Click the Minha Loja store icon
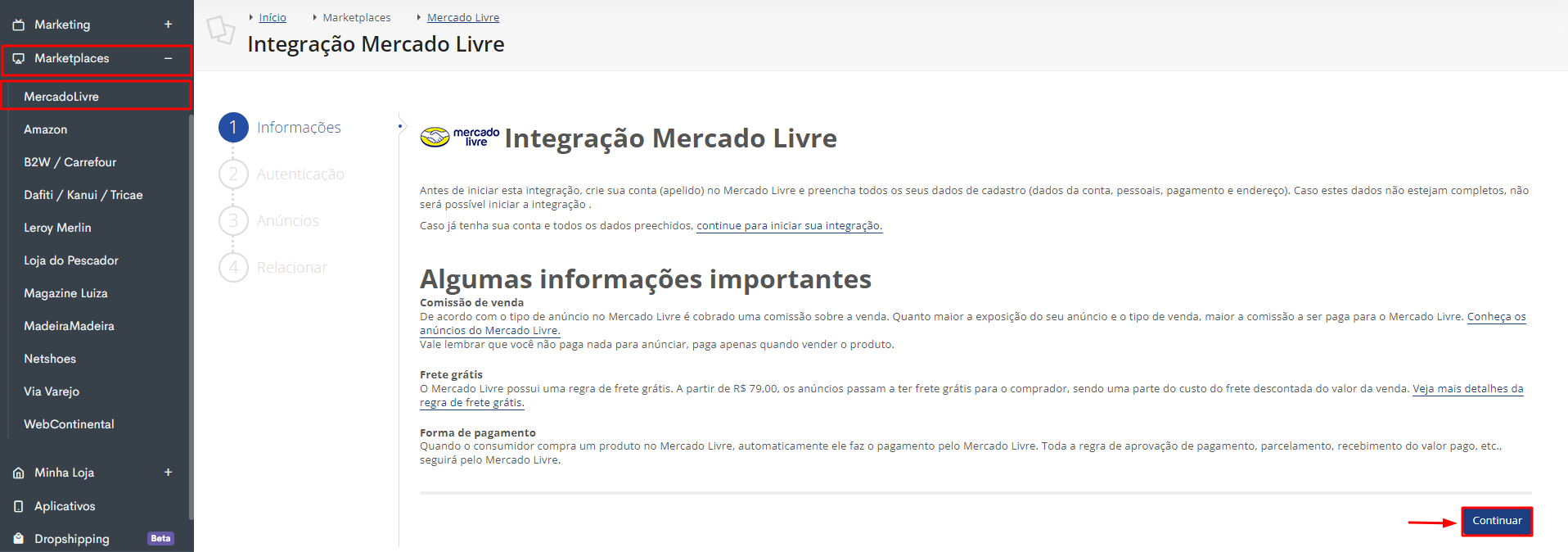 18,473
